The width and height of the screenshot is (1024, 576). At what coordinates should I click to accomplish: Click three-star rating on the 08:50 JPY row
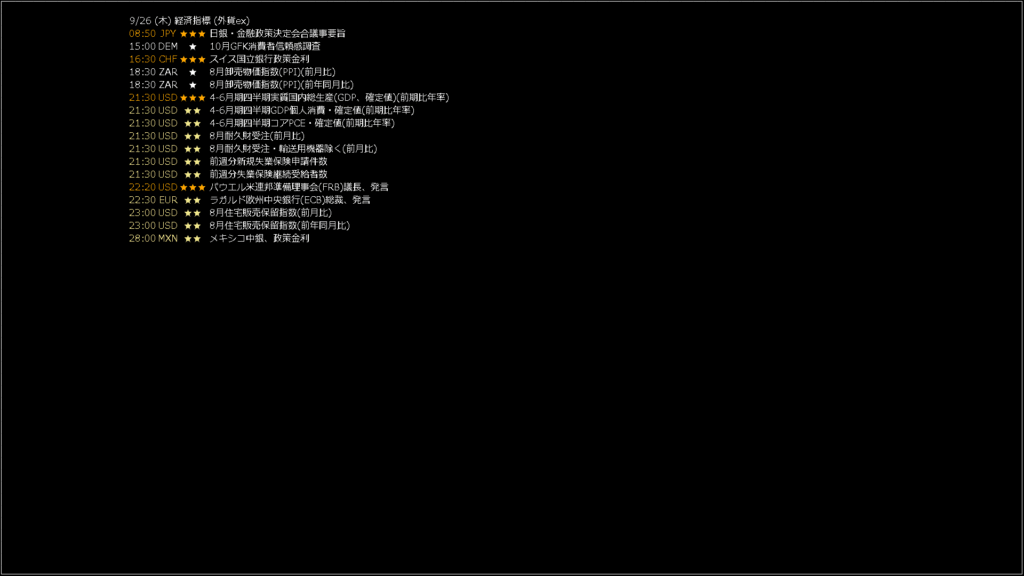pos(193,34)
